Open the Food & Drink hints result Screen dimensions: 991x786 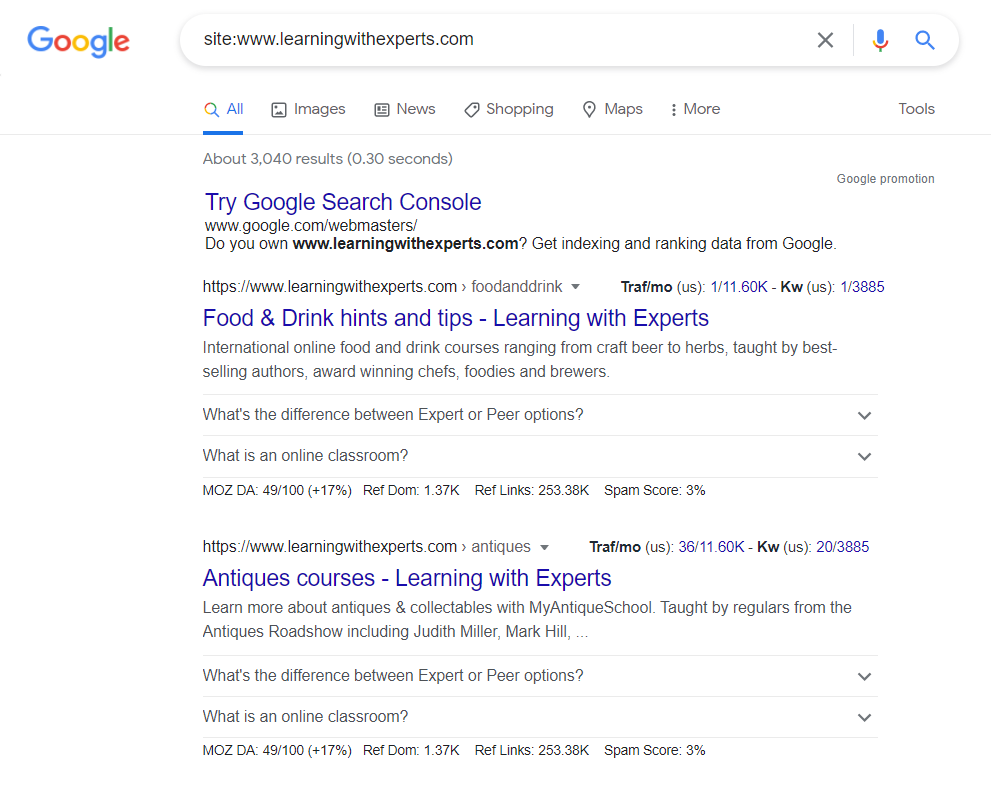[x=455, y=318]
